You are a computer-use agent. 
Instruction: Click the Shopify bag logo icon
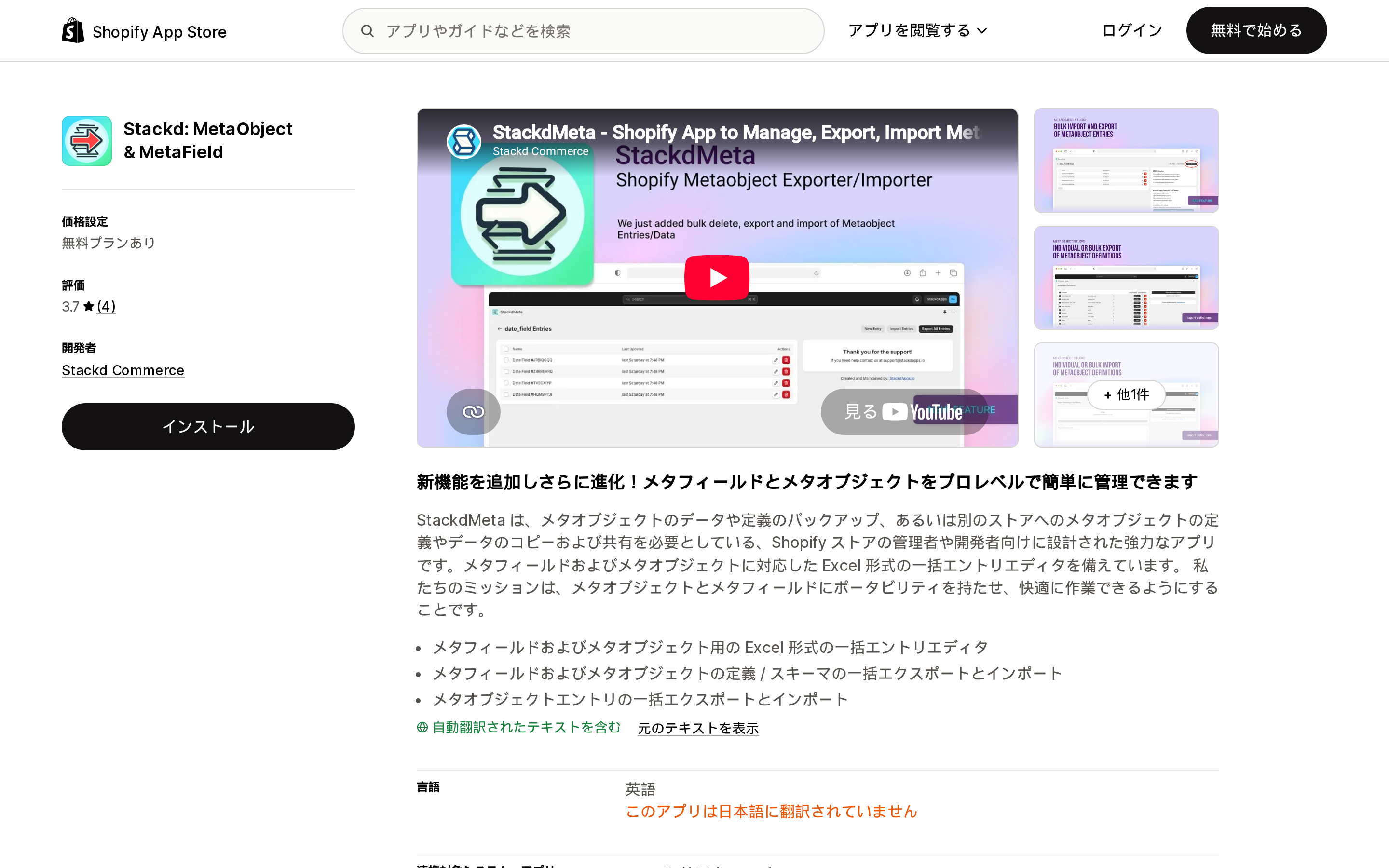73,30
